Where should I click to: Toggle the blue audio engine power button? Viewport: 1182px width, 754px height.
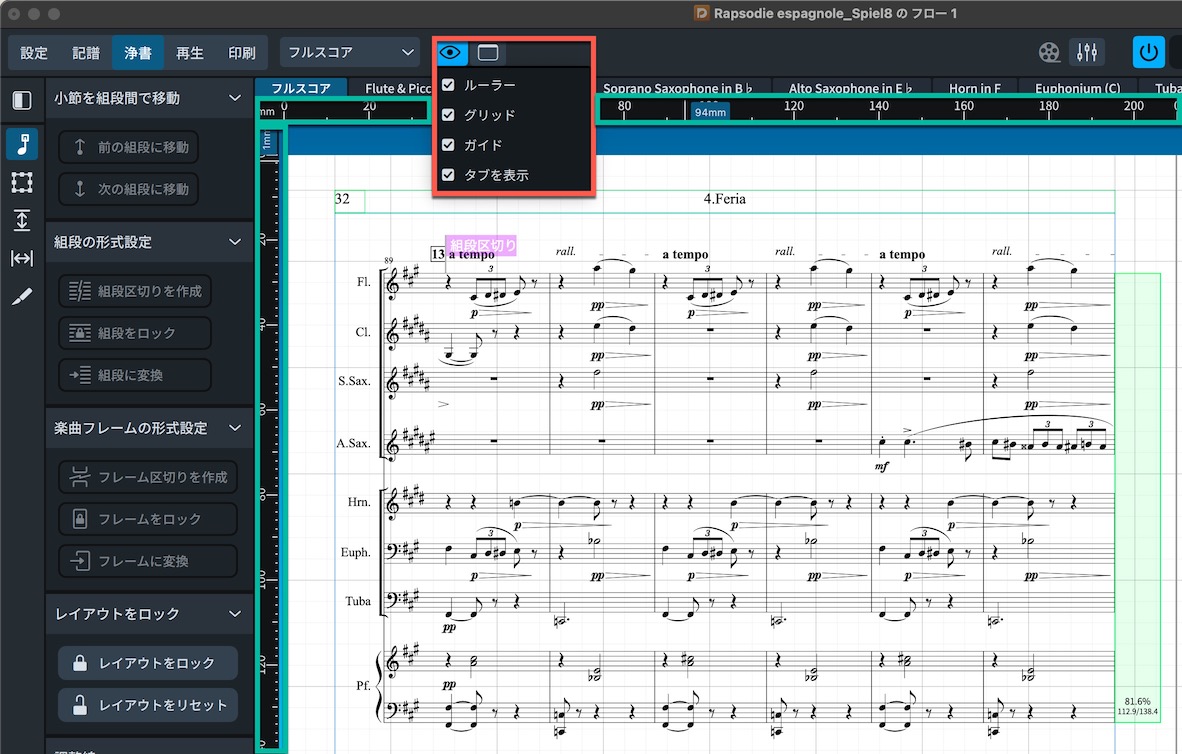pos(1148,52)
